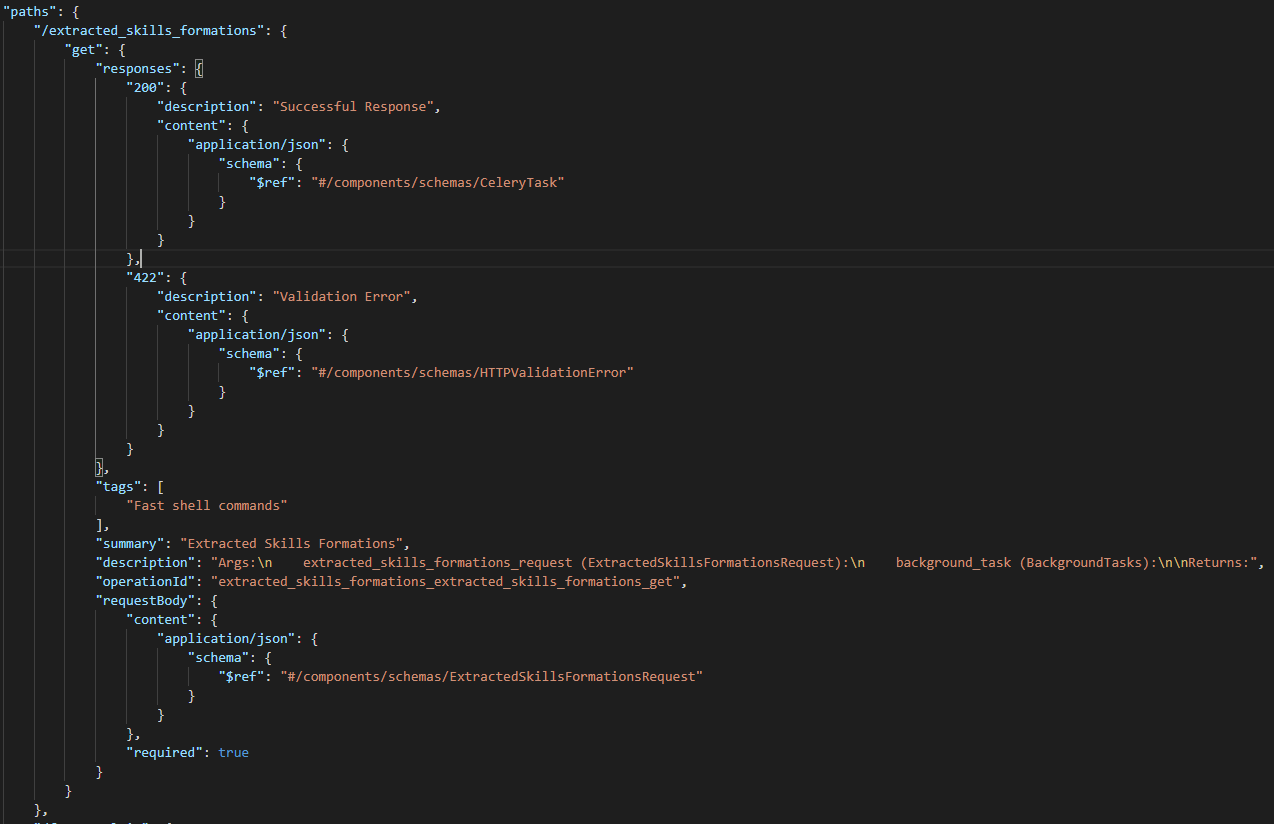Viewport: 1274px width, 824px height.
Task: Click "background_task" in the description string
Action: [x=953, y=562]
